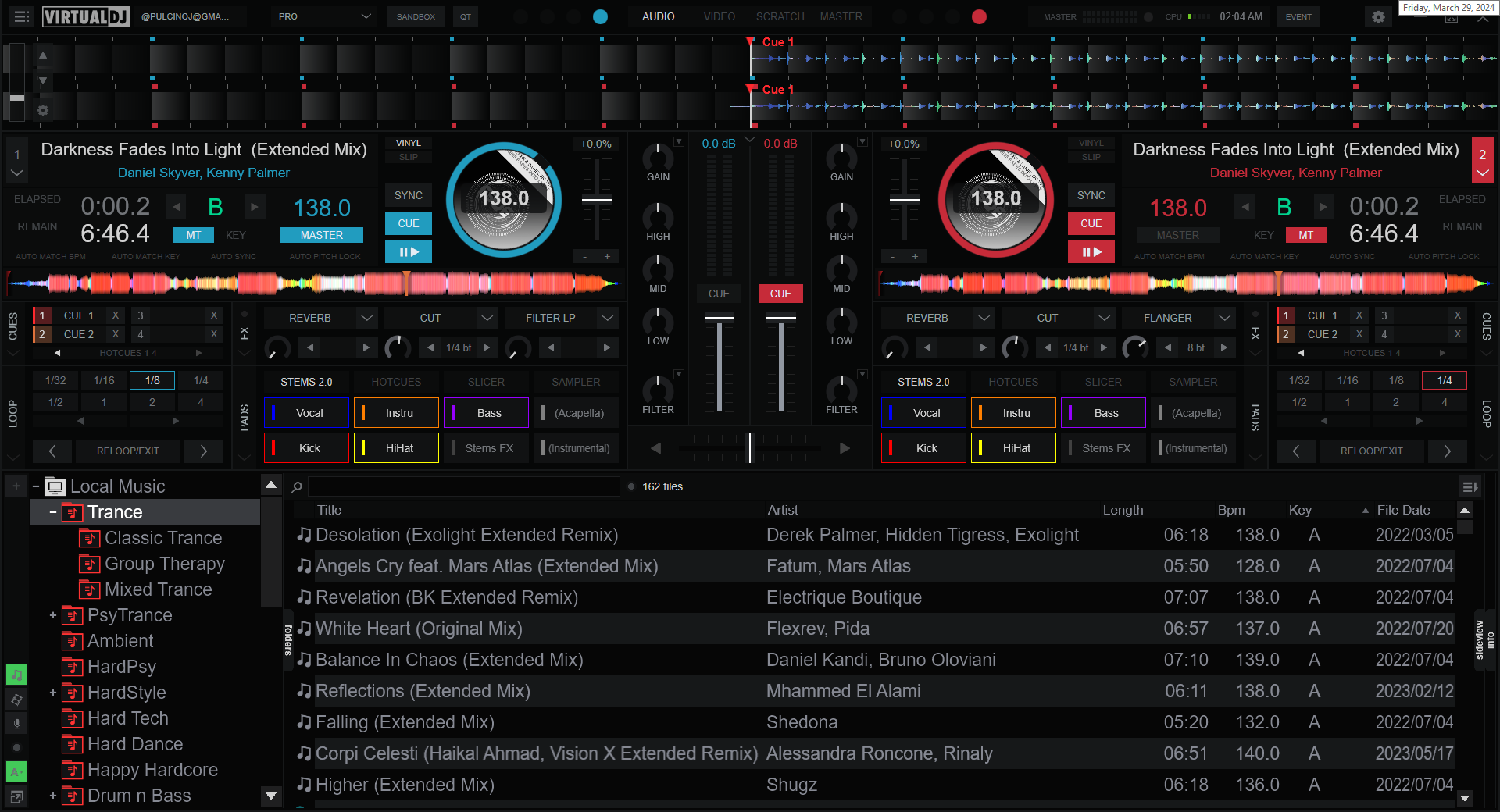1500x812 pixels.
Task: Click the green A sidebar icon
Action: tap(16, 771)
